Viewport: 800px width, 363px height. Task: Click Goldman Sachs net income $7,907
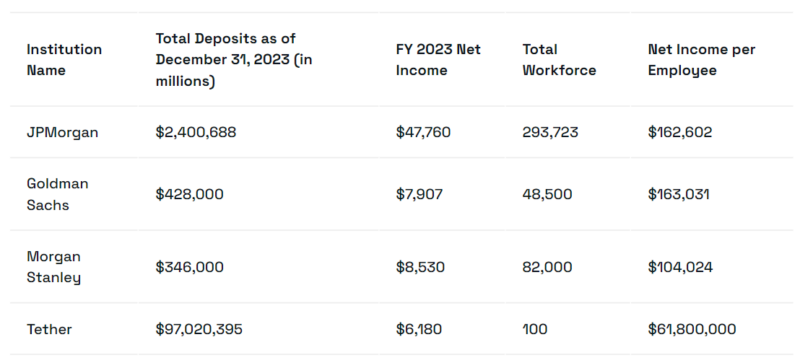click(x=419, y=195)
